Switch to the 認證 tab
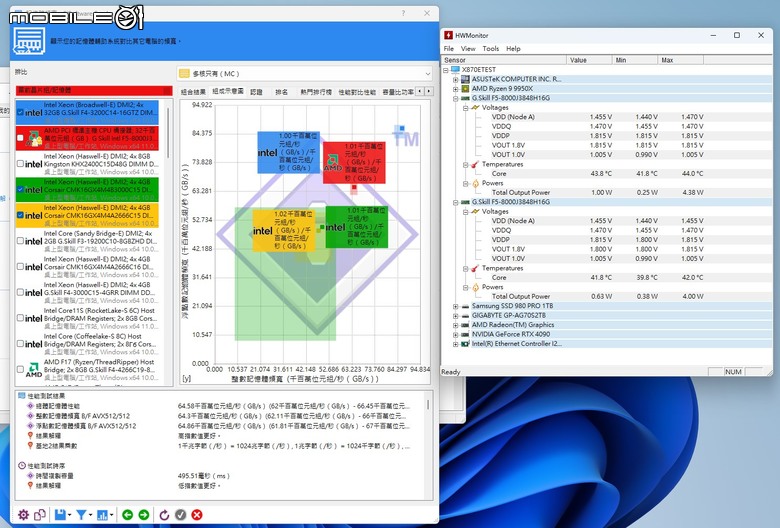780x528 pixels. tap(256, 92)
